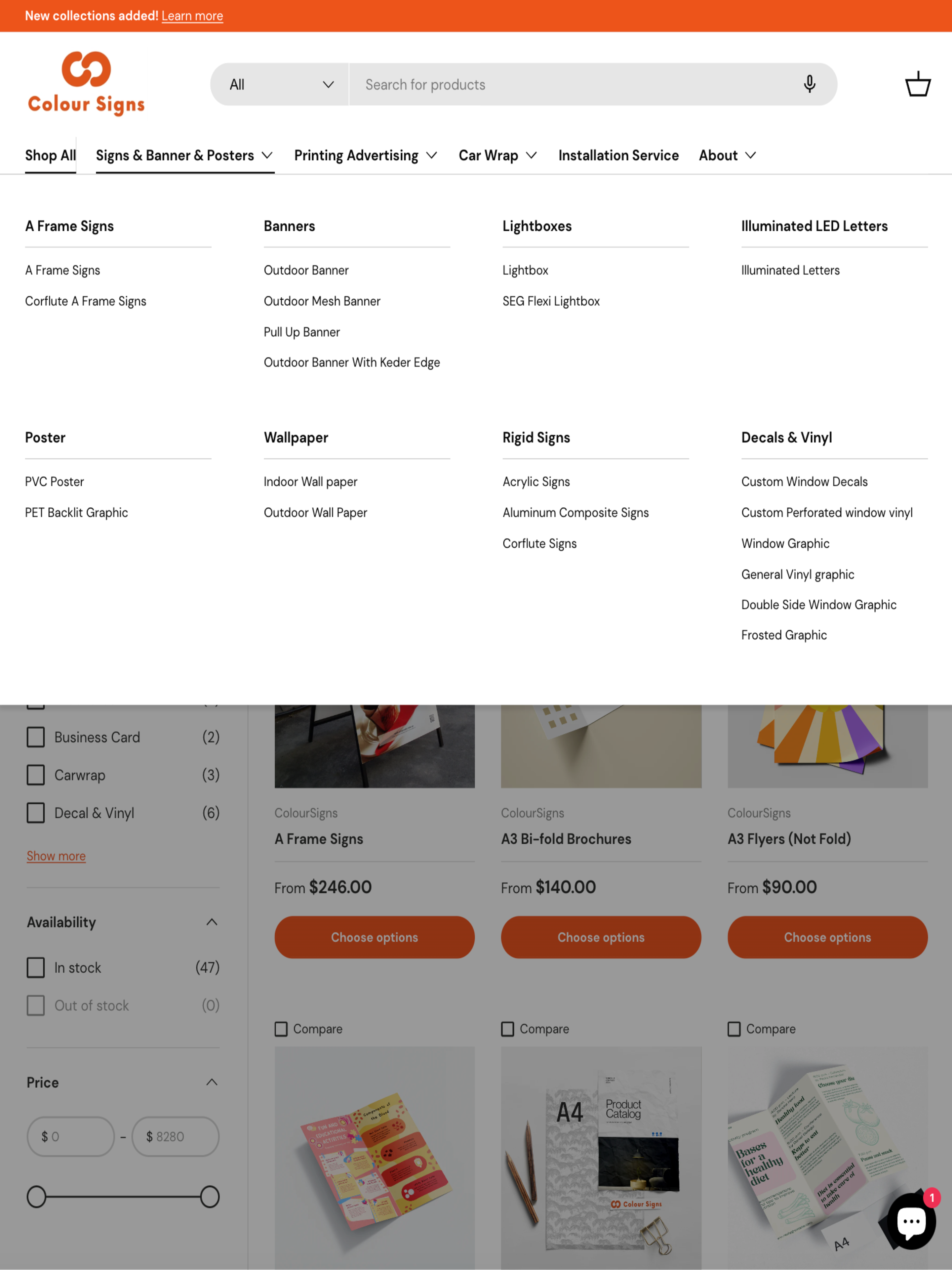952x1270 pixels.
Task: Collapse the Price filter chevron
Action: 212,1082
